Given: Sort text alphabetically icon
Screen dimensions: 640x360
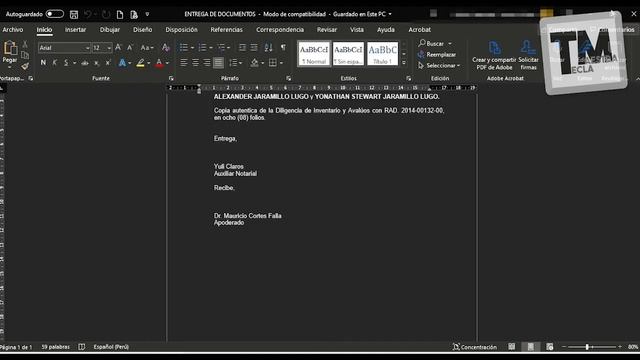Looking at the screenshot, I should pos(268,48).
